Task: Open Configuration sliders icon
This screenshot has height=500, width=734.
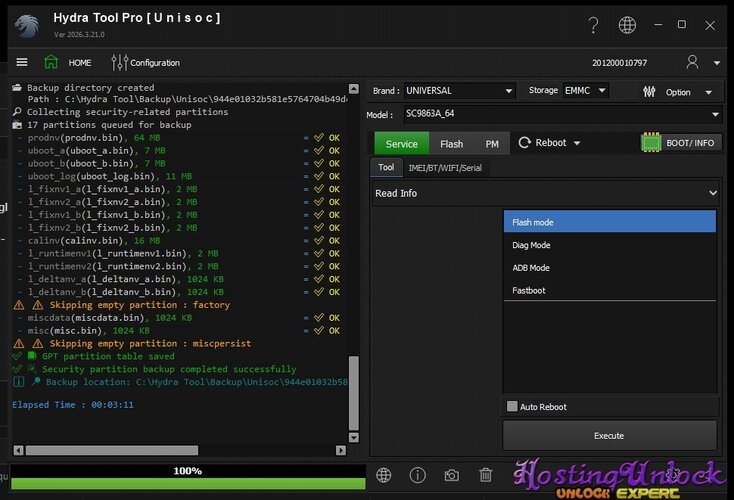Action: click(119, 62)
